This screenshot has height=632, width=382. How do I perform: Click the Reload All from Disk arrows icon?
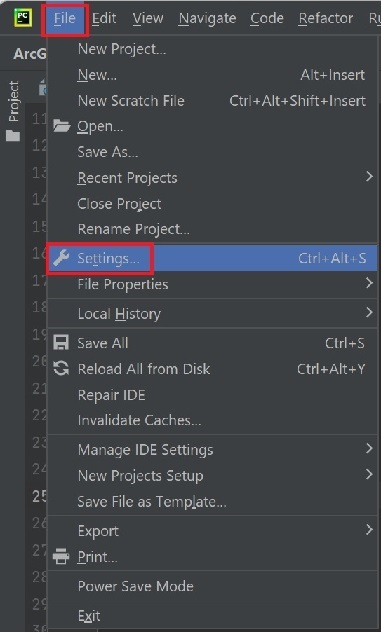click(x=61, y=369)
